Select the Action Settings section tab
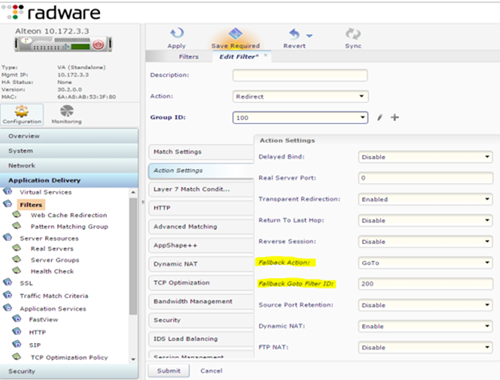This screenshot has width=500, height=380. 201,170
